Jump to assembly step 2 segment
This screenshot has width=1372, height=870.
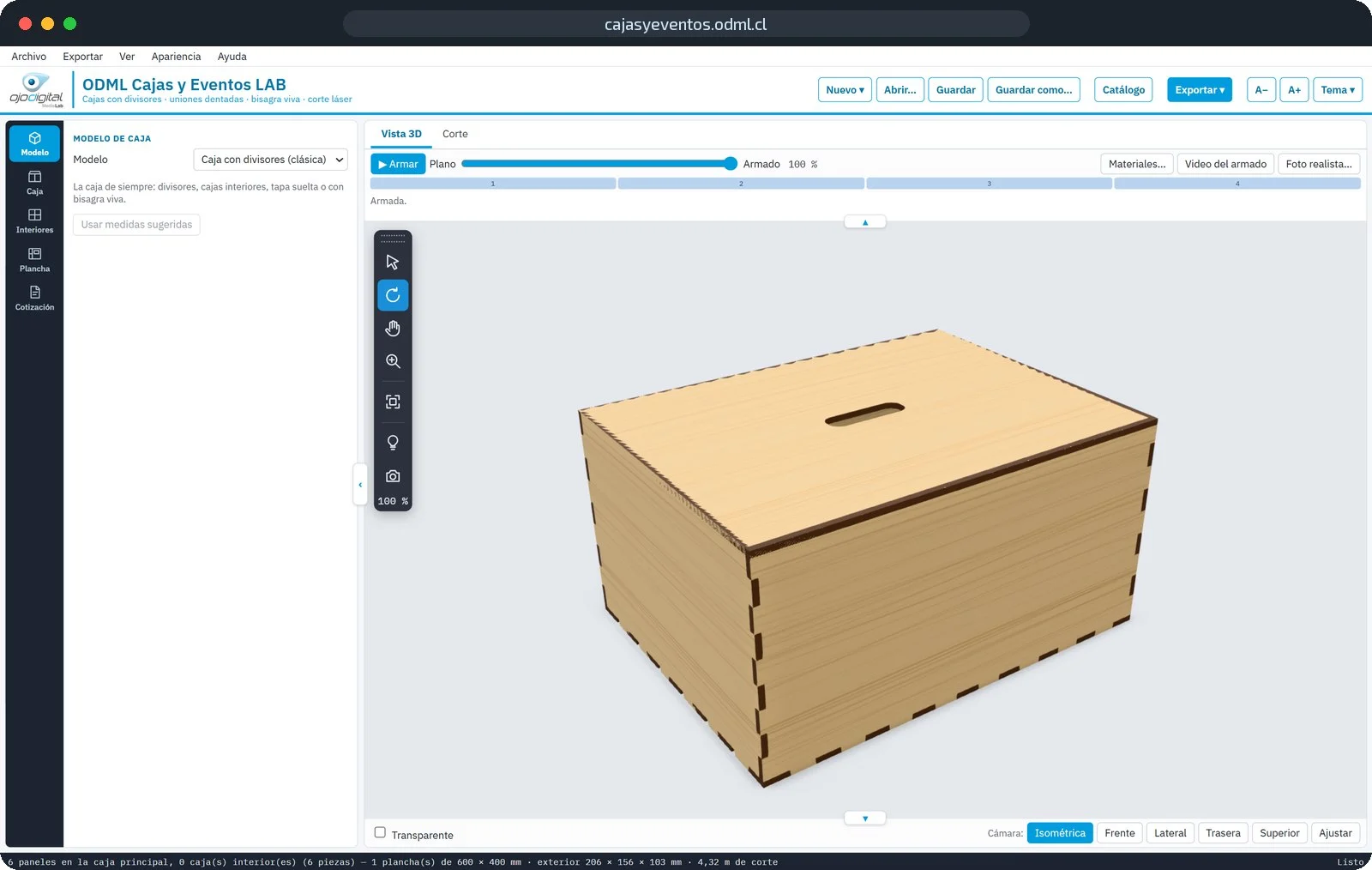click(741, 184)
